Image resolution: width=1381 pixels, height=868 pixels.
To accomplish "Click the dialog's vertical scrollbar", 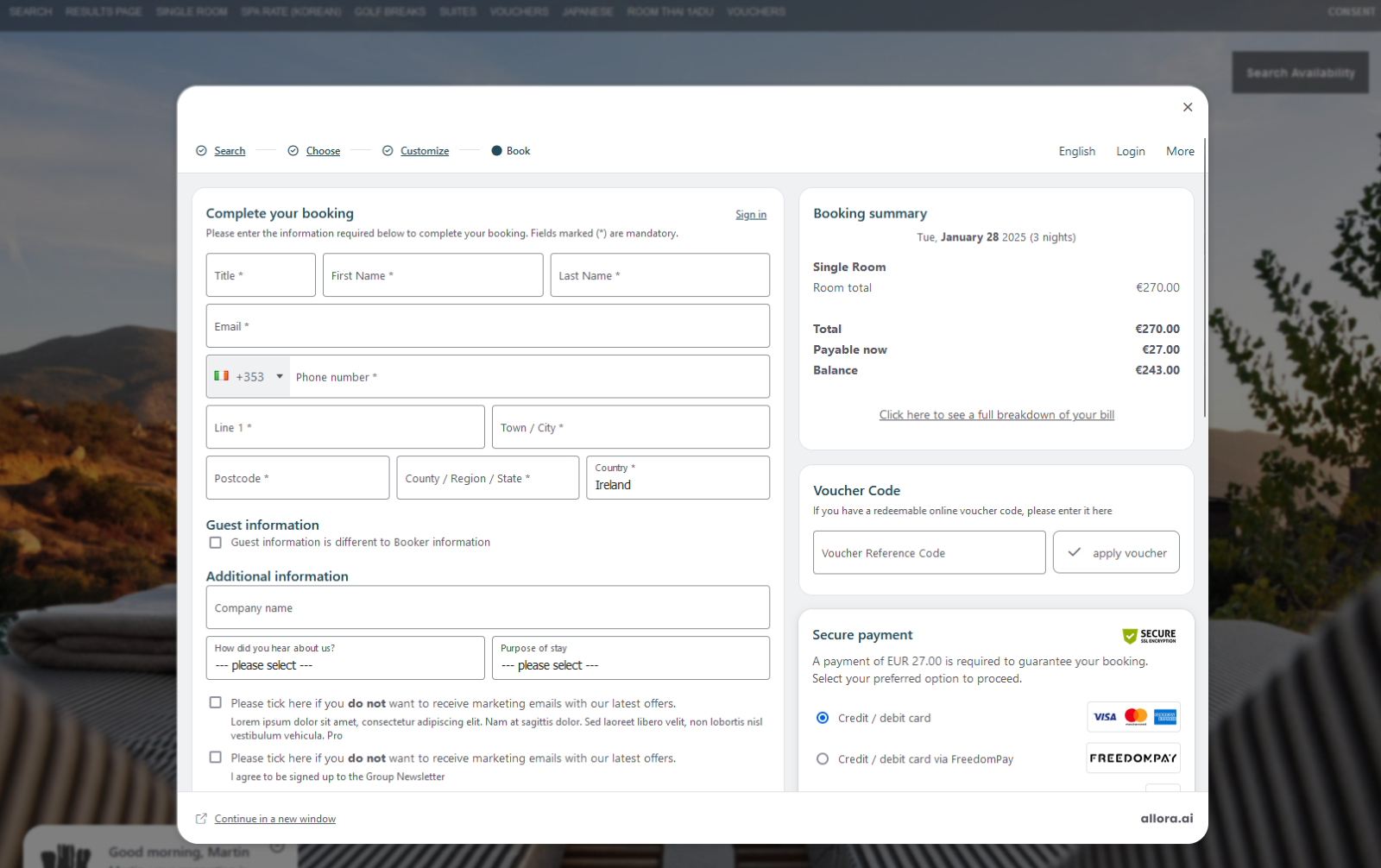I will 1205,276.
